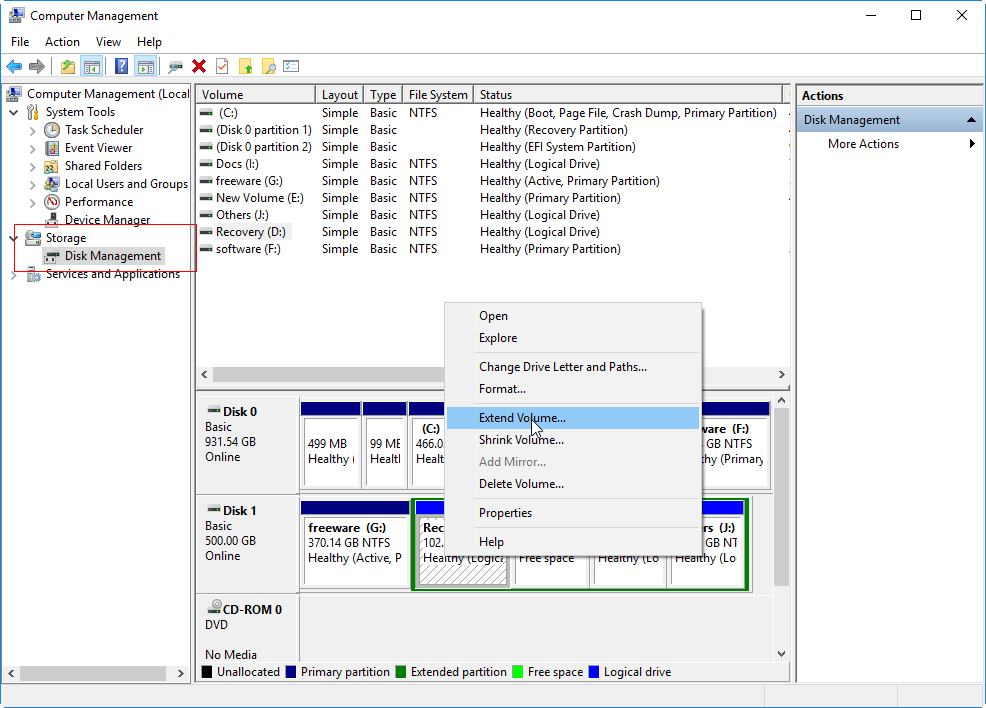Expand the Shared Folders tree node
Image resolution: width=986 pixels, height=708 pixels.
pos(33,166)
